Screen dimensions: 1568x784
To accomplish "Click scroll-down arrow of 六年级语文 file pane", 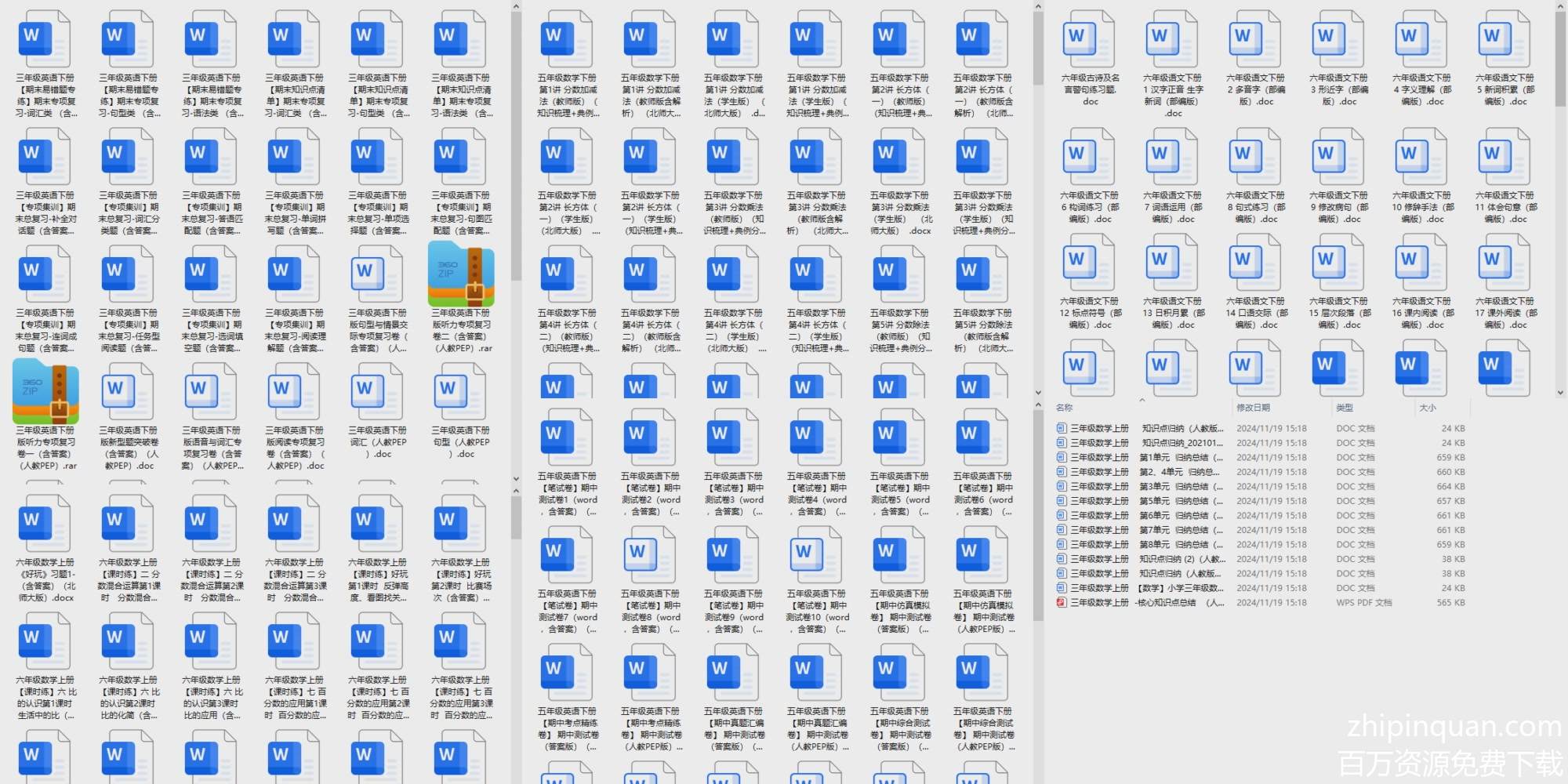I will point(1560,393).
